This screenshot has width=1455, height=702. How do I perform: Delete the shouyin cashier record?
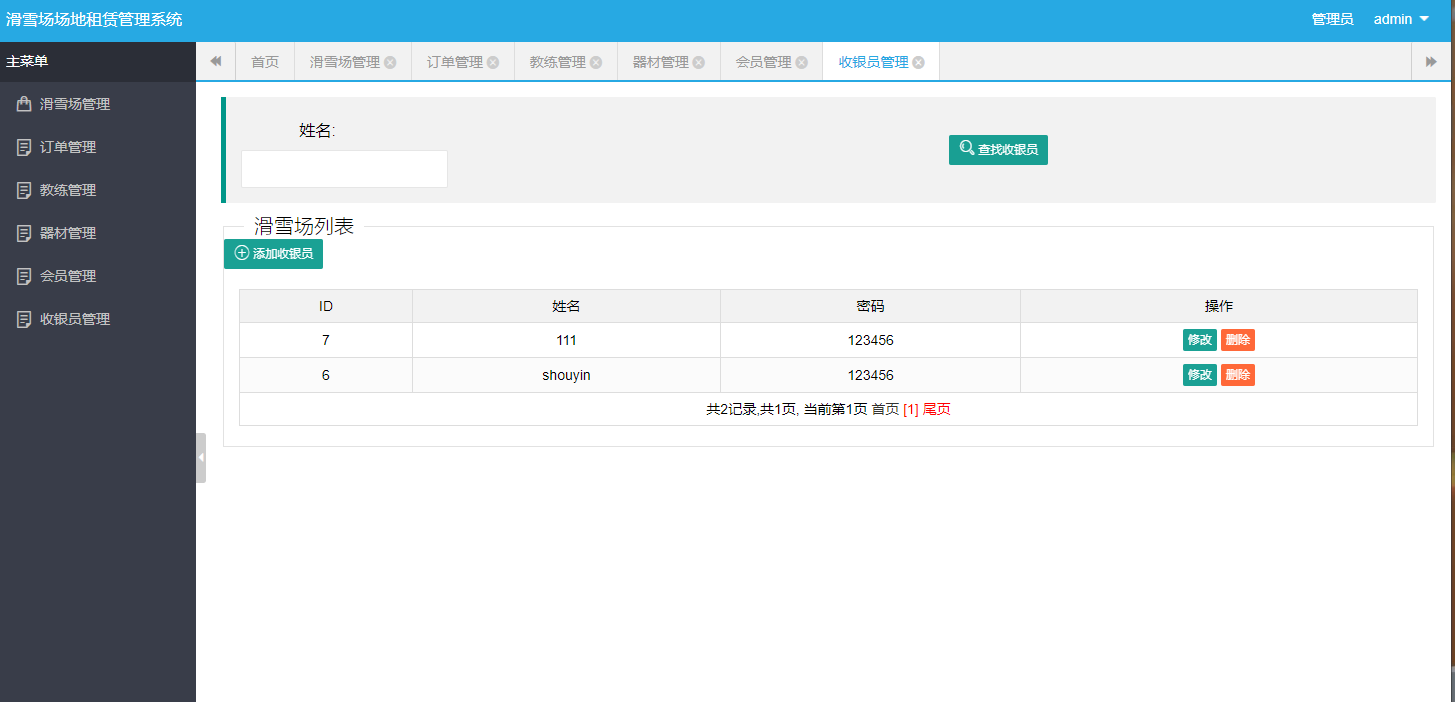pos(1237,374)
